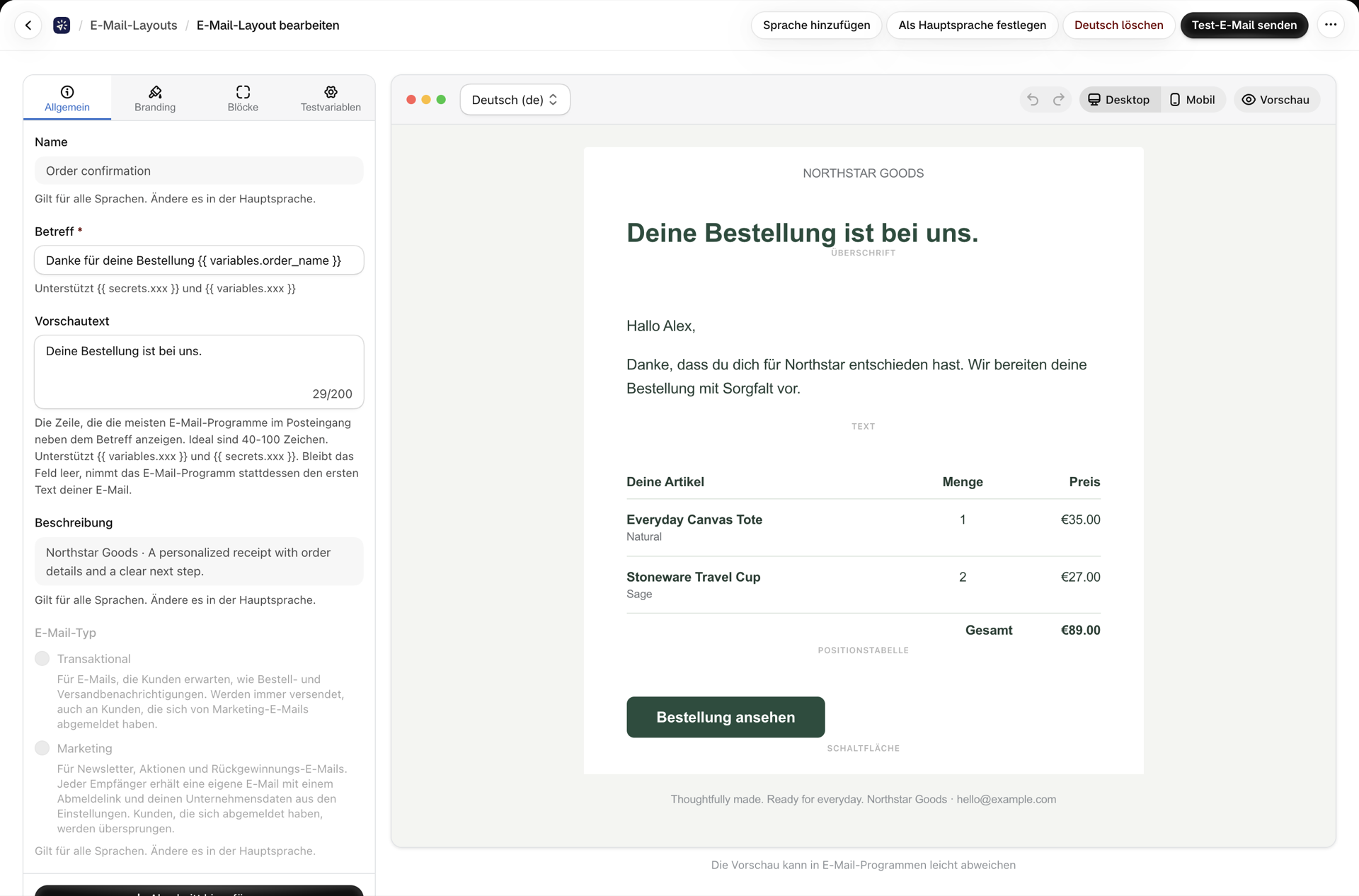Click the NORTHSTAR GOODS header text
This screenshot has height=896, width=1359.
point(863,173)
